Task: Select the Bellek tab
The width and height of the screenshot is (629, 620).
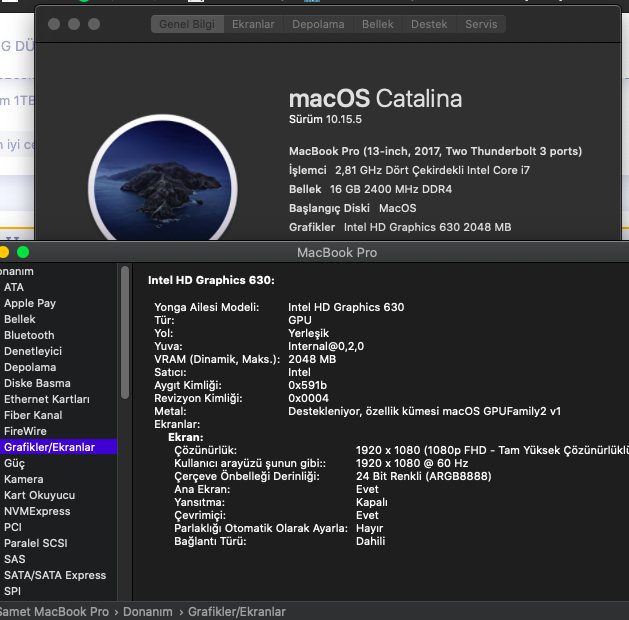Action: (x=377, y=24)
